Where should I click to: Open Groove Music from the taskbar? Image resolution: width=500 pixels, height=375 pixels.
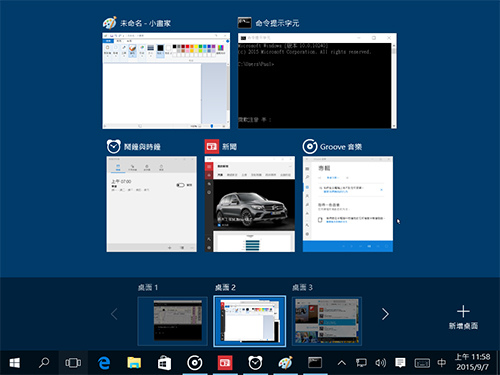click(x=195, y=363)
